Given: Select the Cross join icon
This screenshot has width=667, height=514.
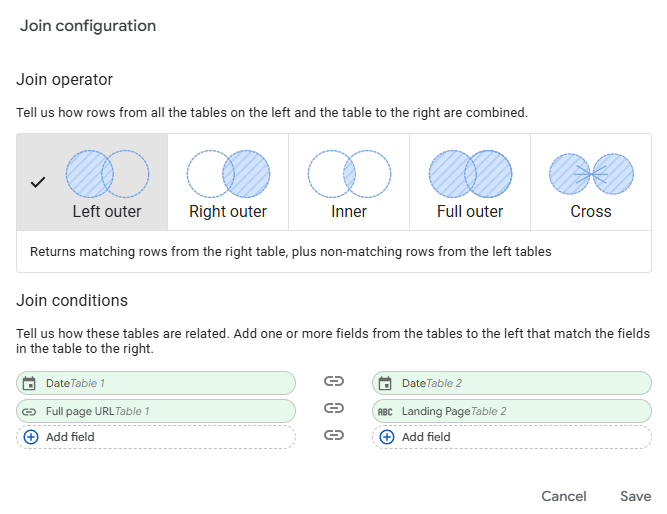Looking at the screenshot, I should 591,174.
